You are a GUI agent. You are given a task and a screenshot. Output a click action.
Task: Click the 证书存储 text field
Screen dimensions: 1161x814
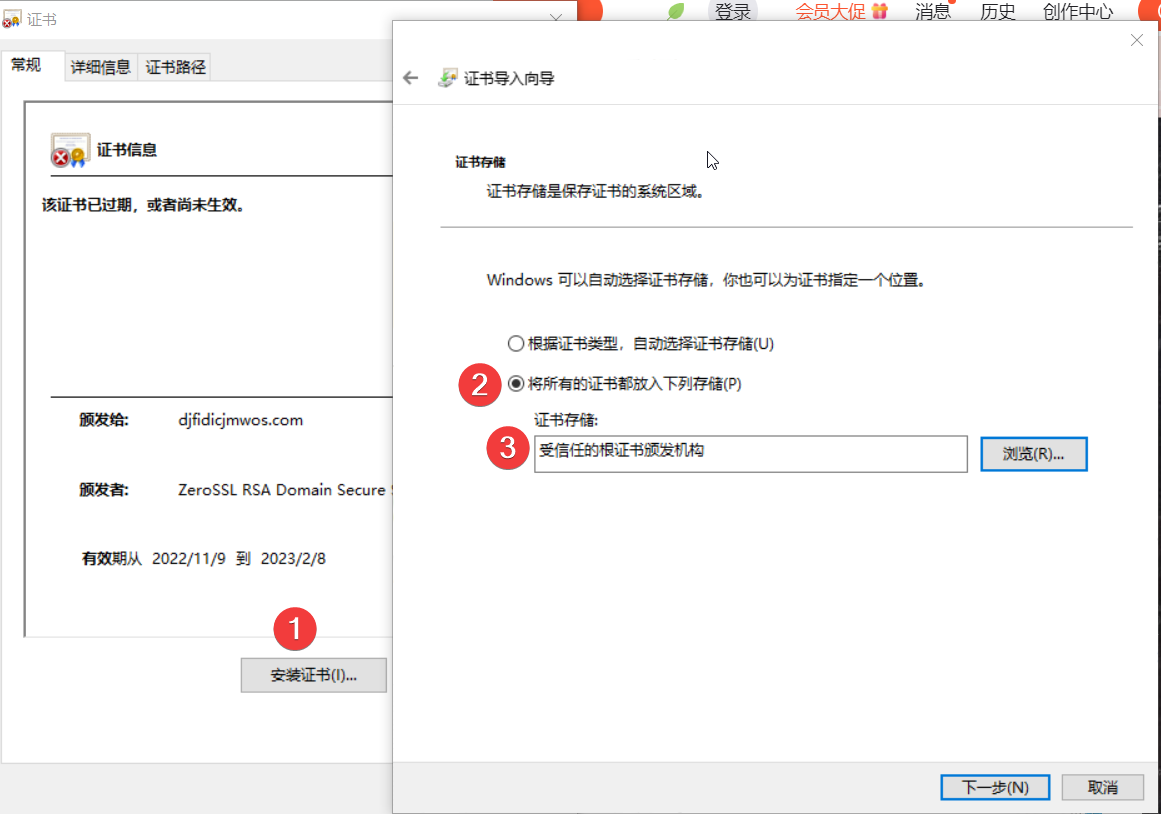(750, 453)
